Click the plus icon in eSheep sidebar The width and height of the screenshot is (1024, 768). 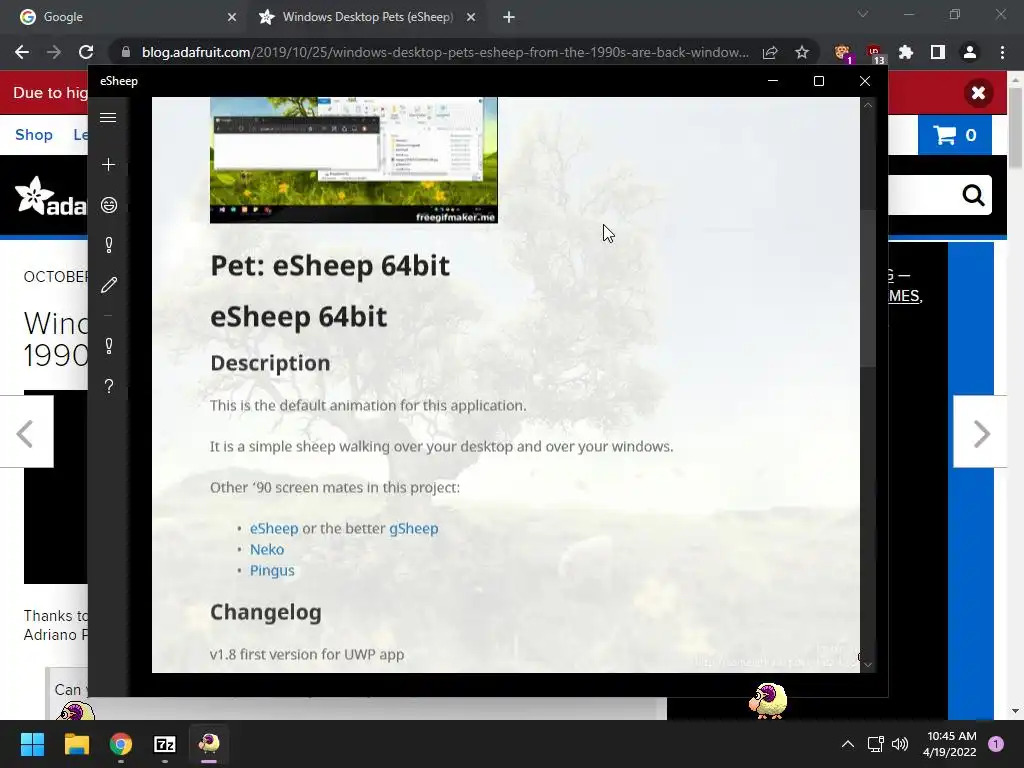[108, 165]
